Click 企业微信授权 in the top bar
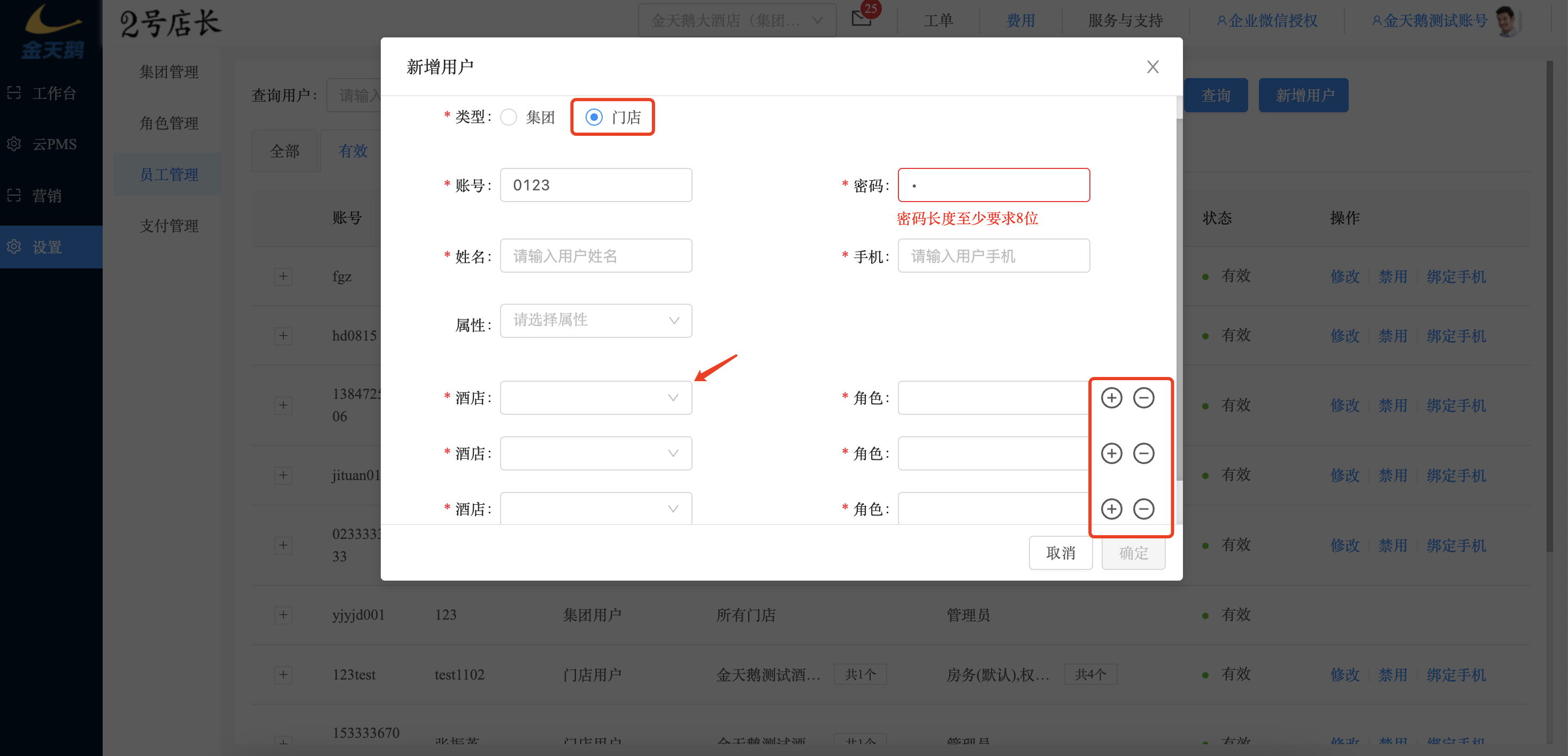 coord(1267,21)
